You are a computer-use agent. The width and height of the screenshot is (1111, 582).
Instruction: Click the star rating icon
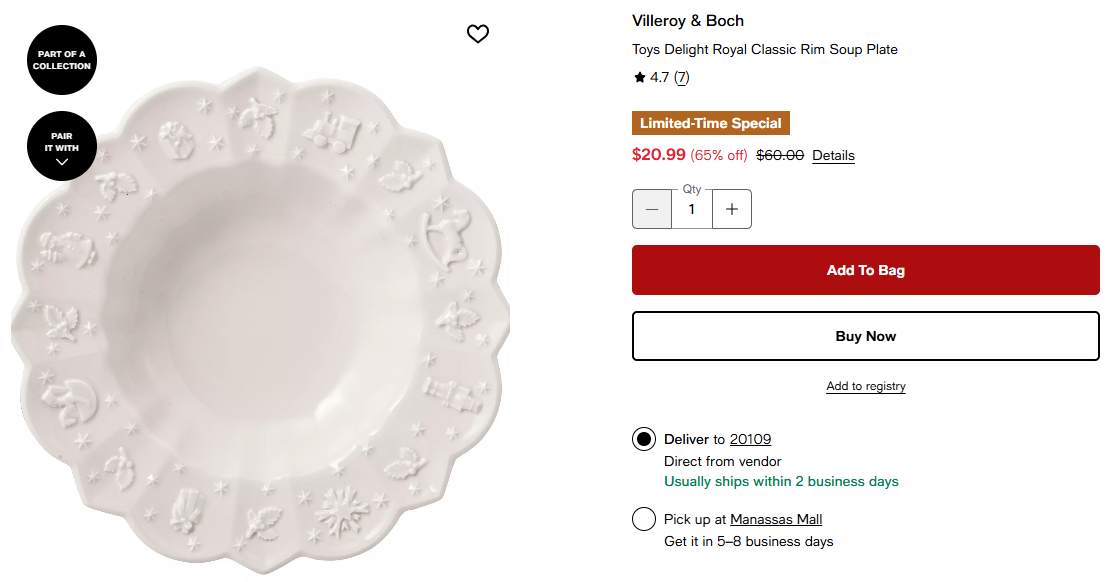point(640,77)
